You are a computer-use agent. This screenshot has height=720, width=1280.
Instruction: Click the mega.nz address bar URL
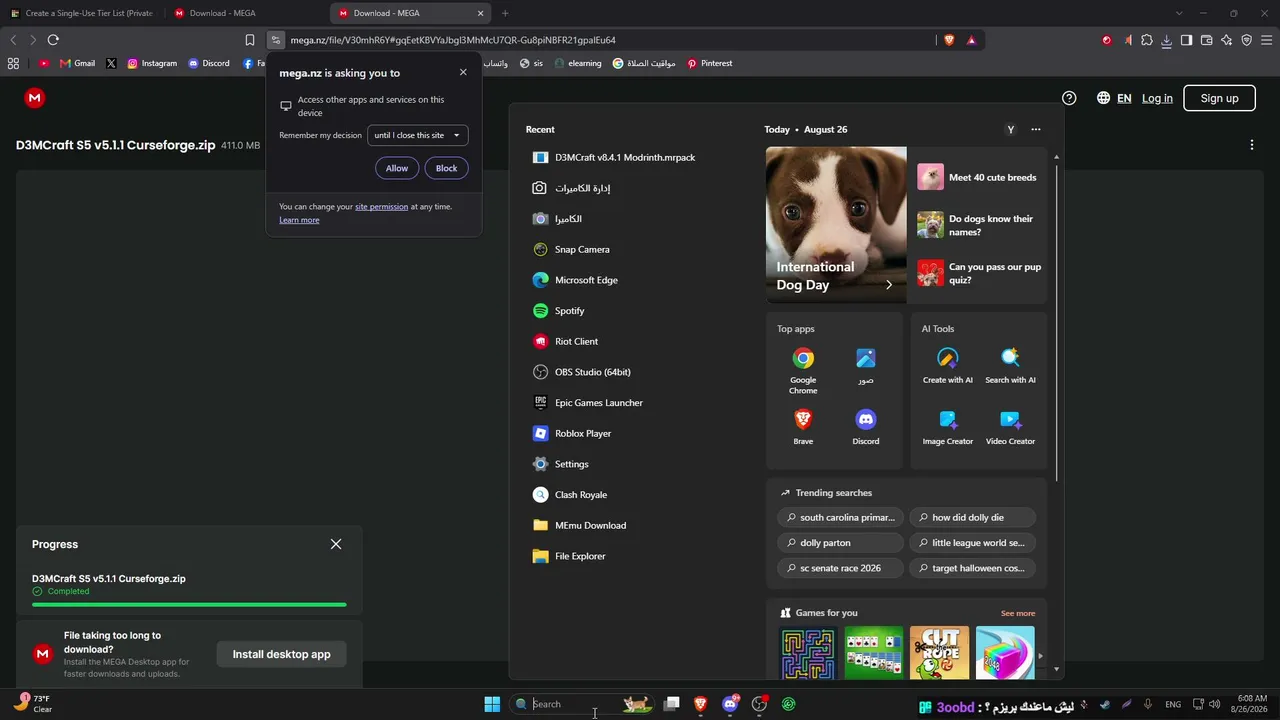coord(453,40)
